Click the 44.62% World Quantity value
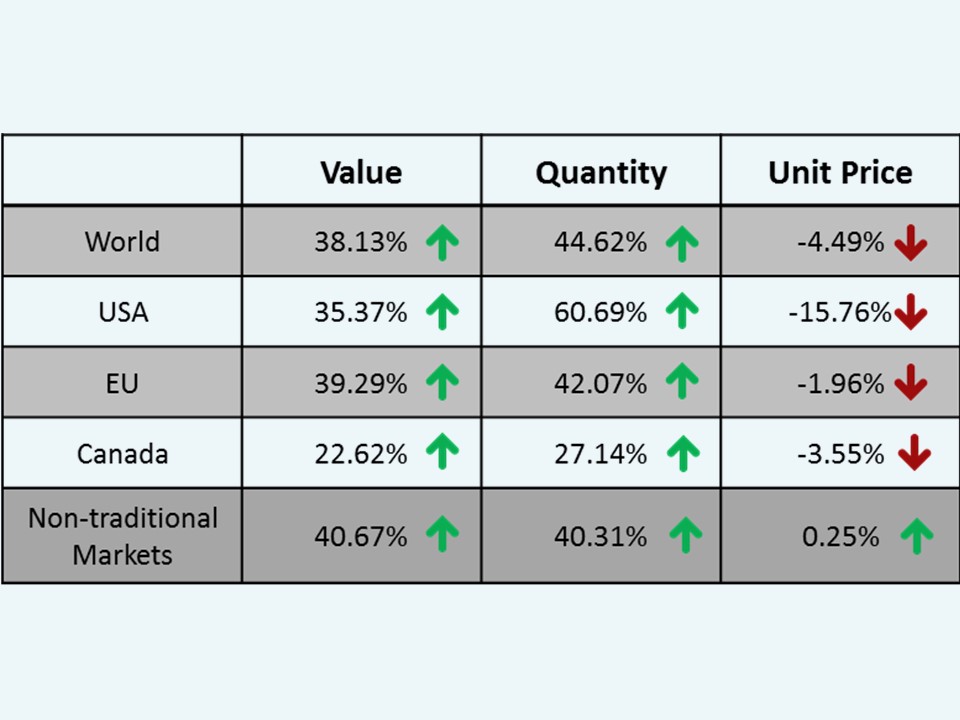Image resolution: width=960 pixels, height=720 pixels. (x=601, y=242)
